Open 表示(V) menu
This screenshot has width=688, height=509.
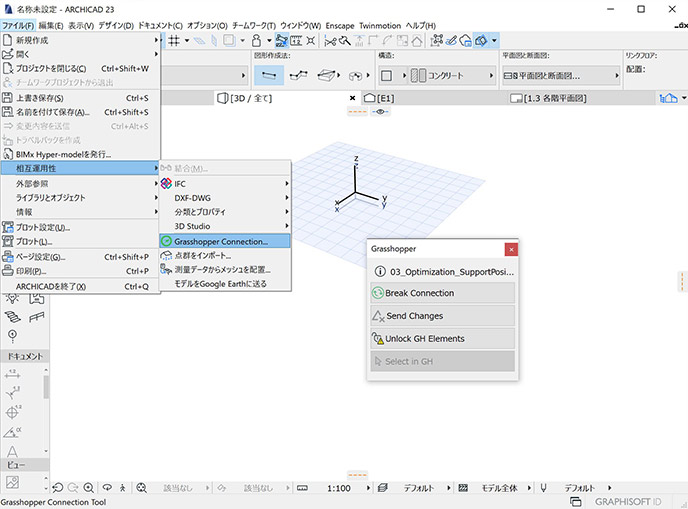(x=81, y=25)
